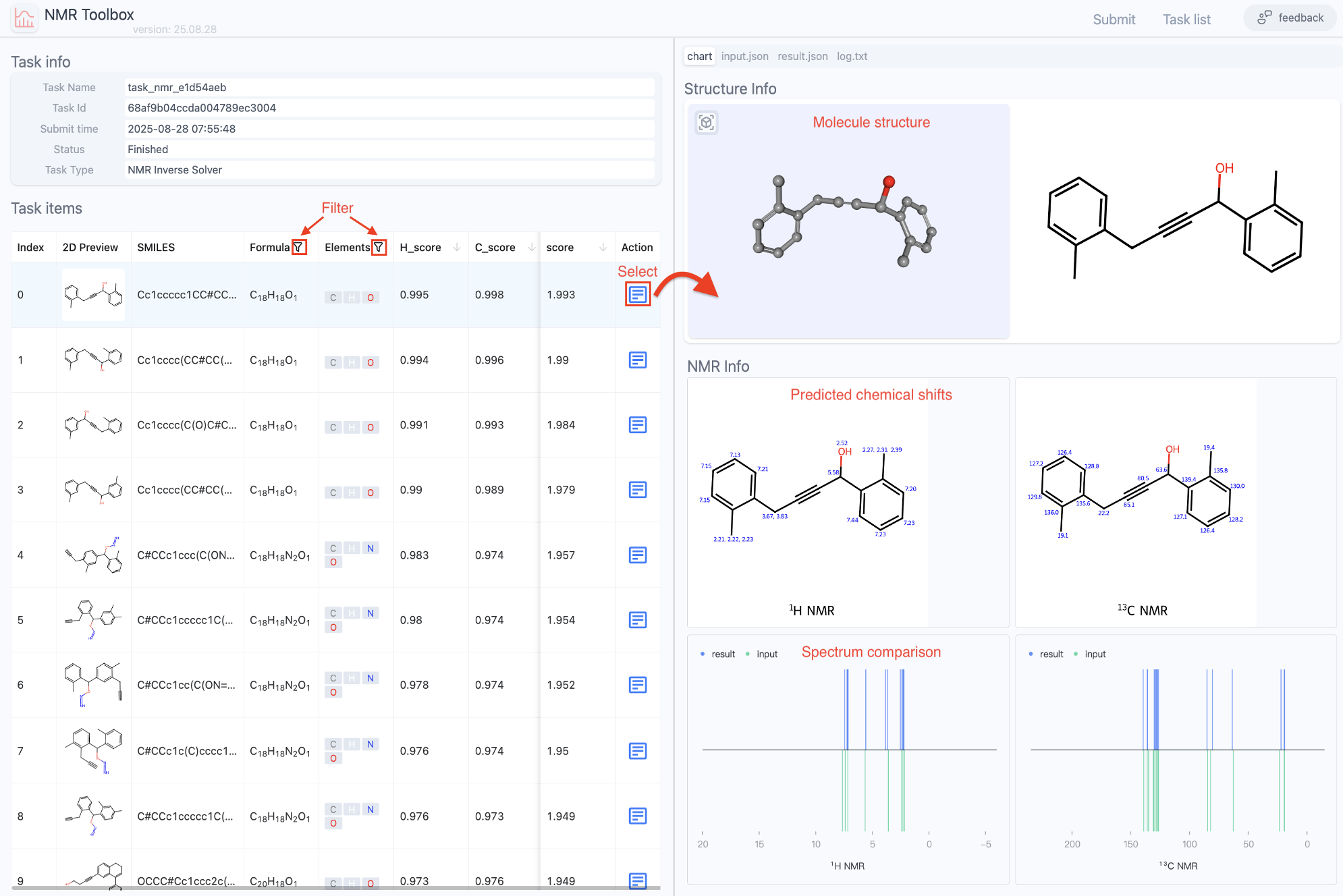Select result row 7 action icon
Image resolution: width=1343 pixels, height=896 pixels.
(638, 751)
